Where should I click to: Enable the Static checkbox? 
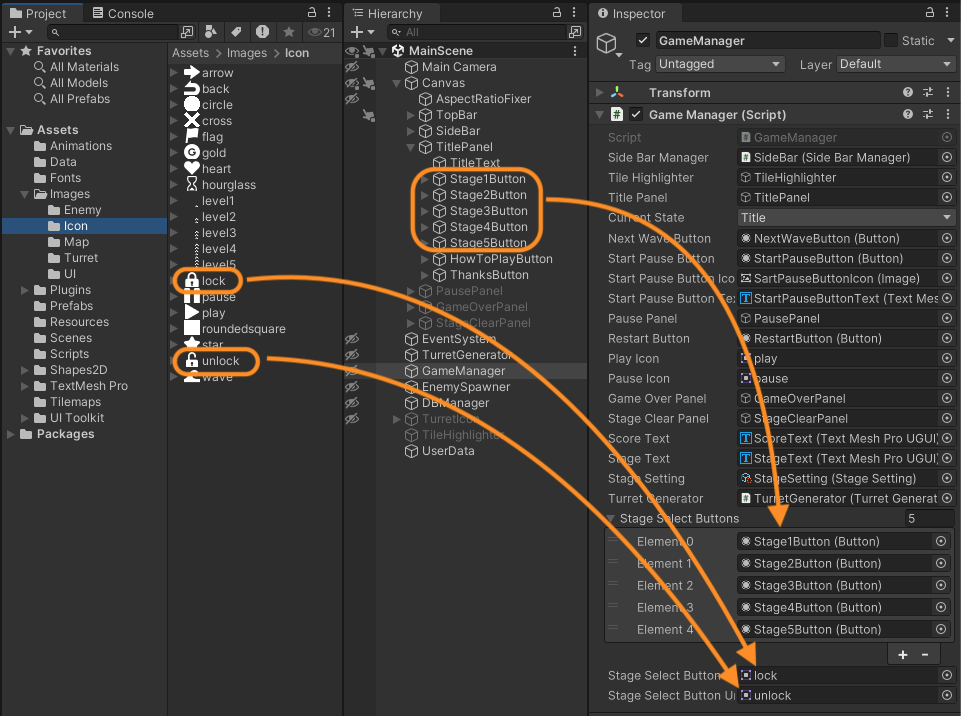click(891, 40)
